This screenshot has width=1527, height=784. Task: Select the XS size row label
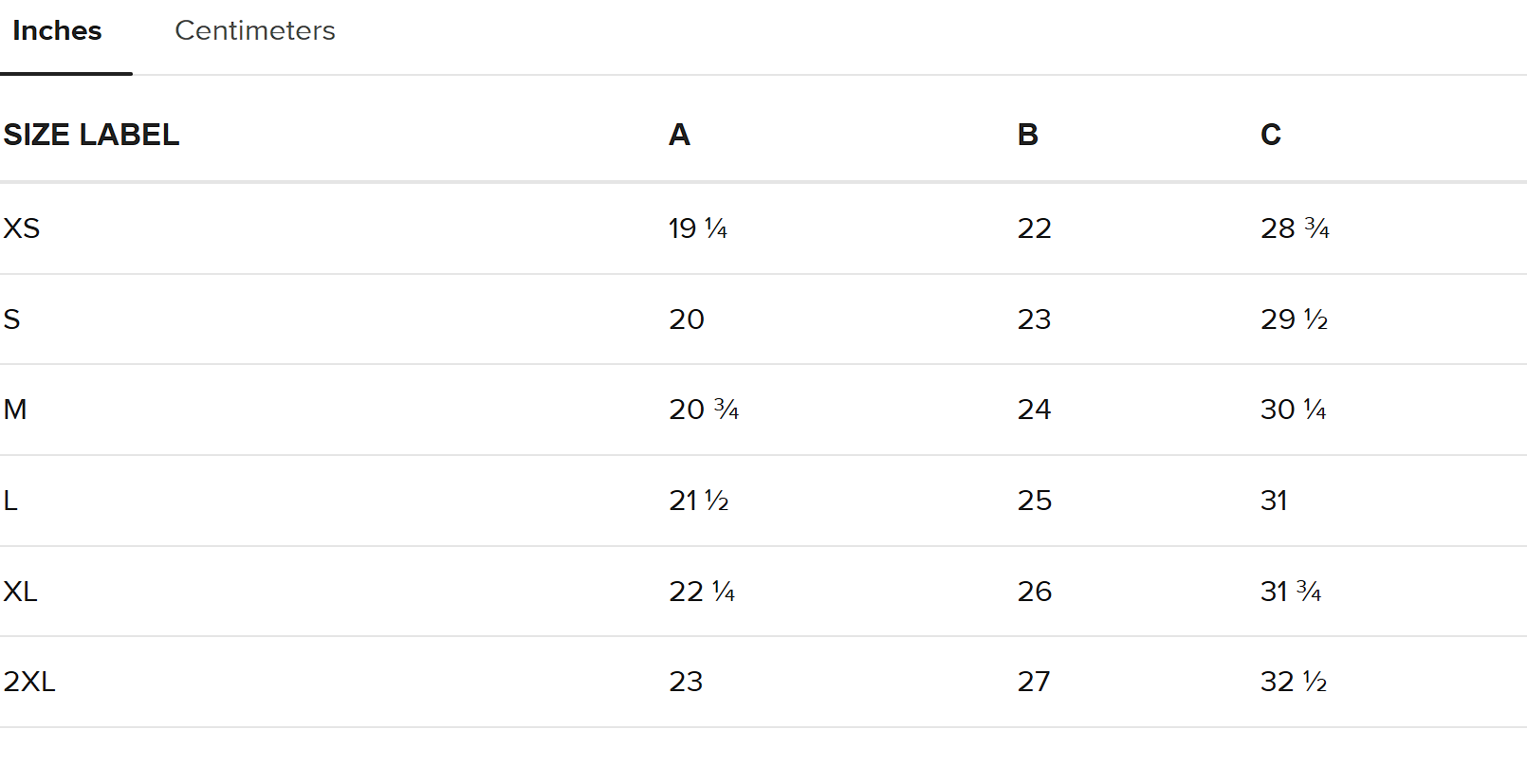tap(22, 228)
